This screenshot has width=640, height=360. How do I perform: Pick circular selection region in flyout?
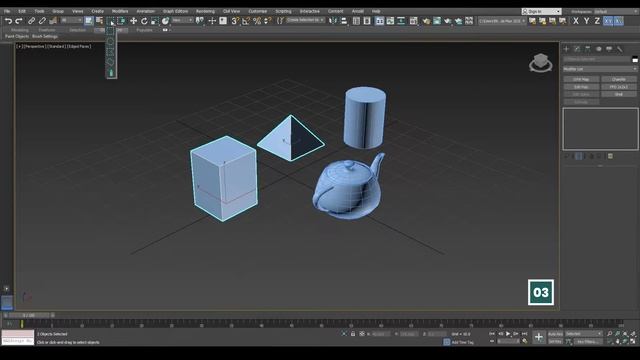pyautogui.click(x=111, y=41)
